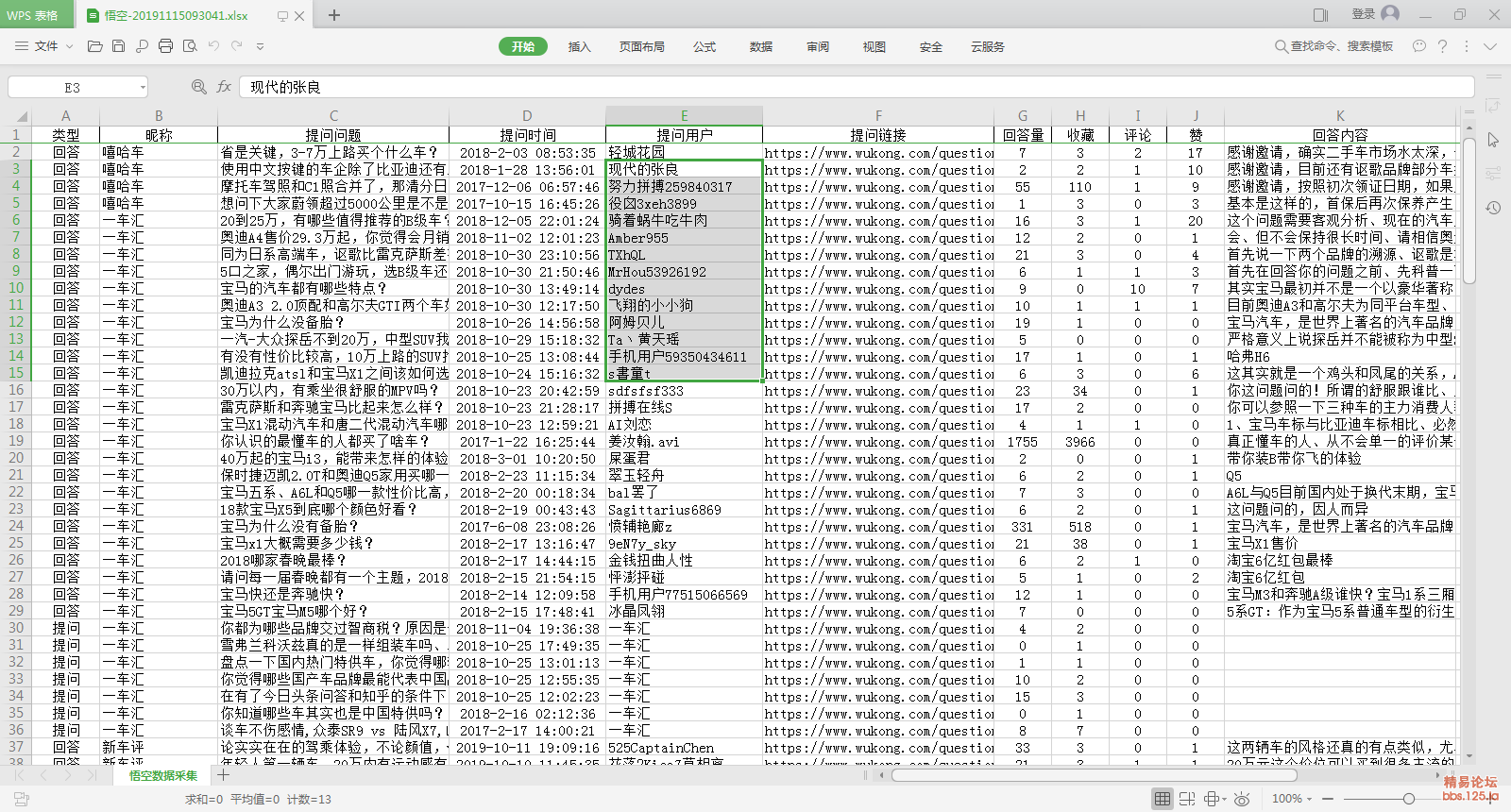Screen dimensions: 1511x812
Task: Switch to page break preview icon
Action: (1188, 799)
